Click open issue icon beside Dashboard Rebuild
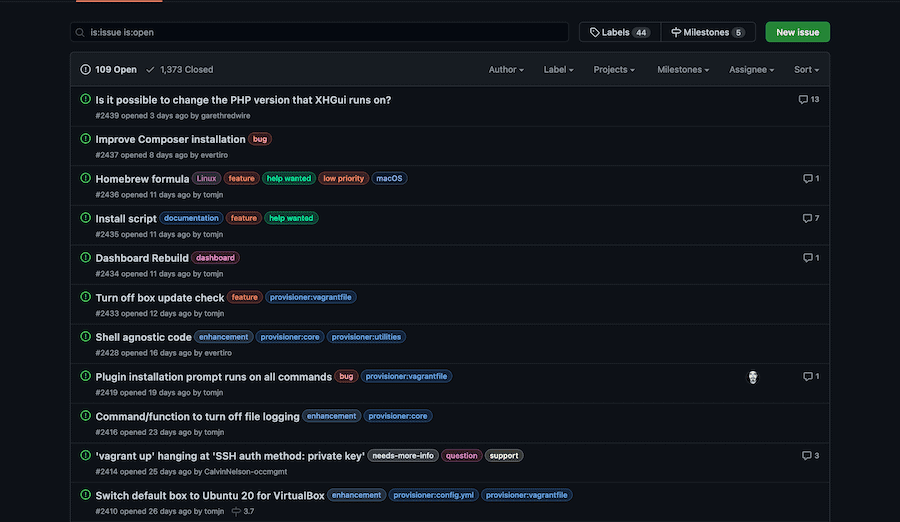This screenshot has width=900, height=522. click(x=85, y=258)
